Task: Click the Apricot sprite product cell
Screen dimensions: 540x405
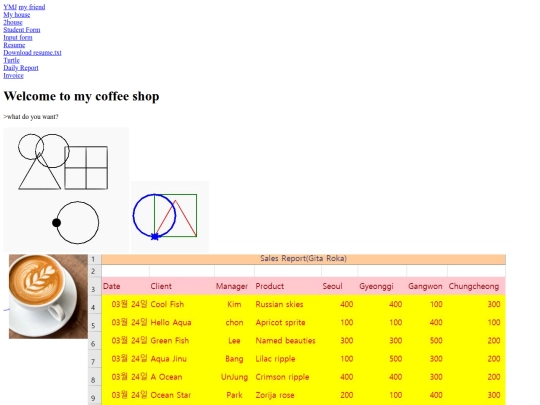Action: pyautogui.click(x=280, y=322)
